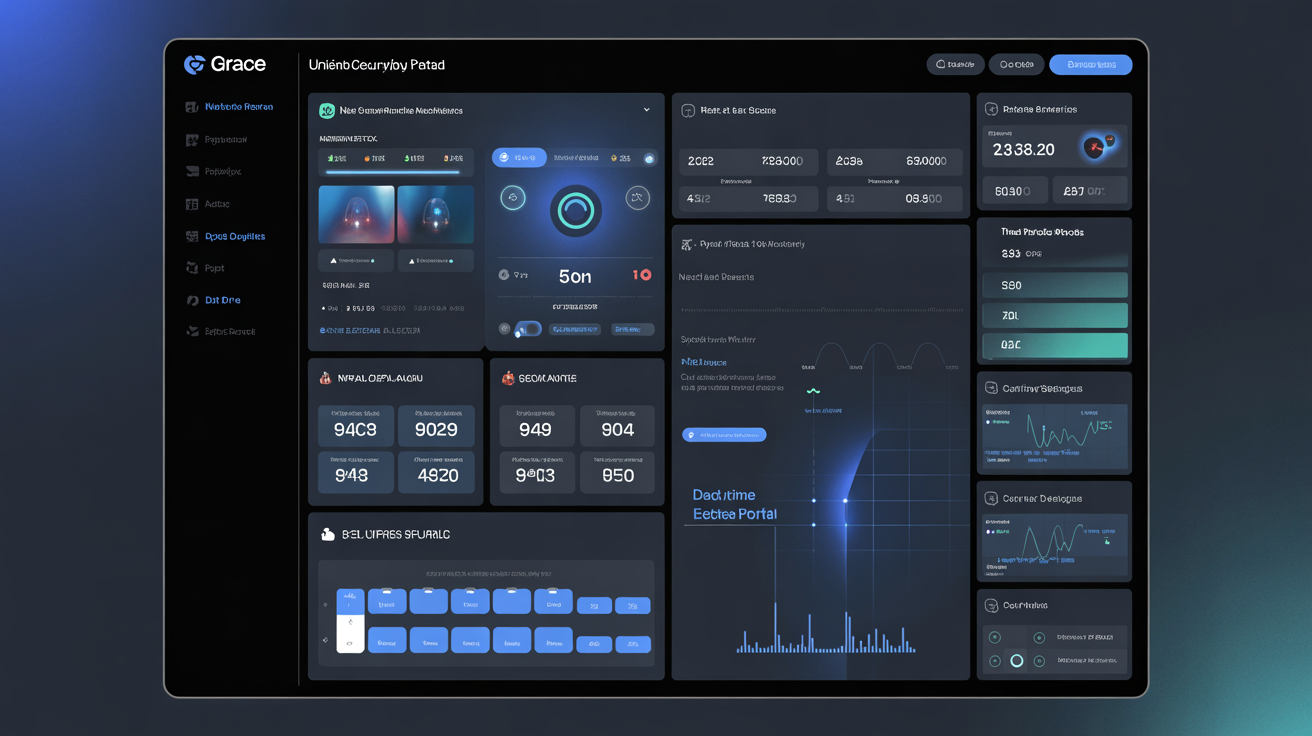This screenshot has height=736, width=1312.
Task: Click the red gauge icon in the Rates panel
Action: tap(1096, 146)
